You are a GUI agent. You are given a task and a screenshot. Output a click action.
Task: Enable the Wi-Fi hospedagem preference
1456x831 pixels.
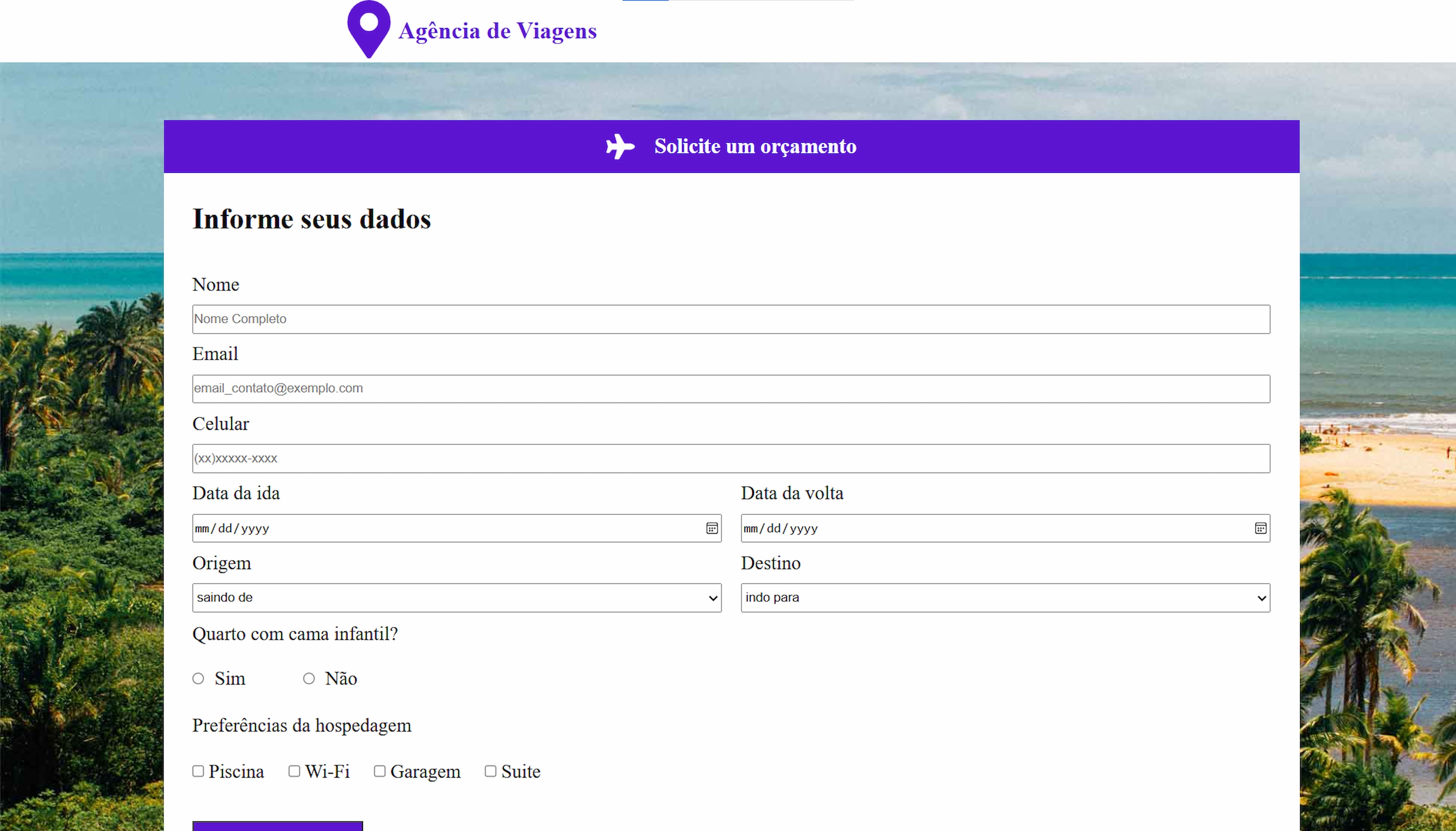click(294, 771)
